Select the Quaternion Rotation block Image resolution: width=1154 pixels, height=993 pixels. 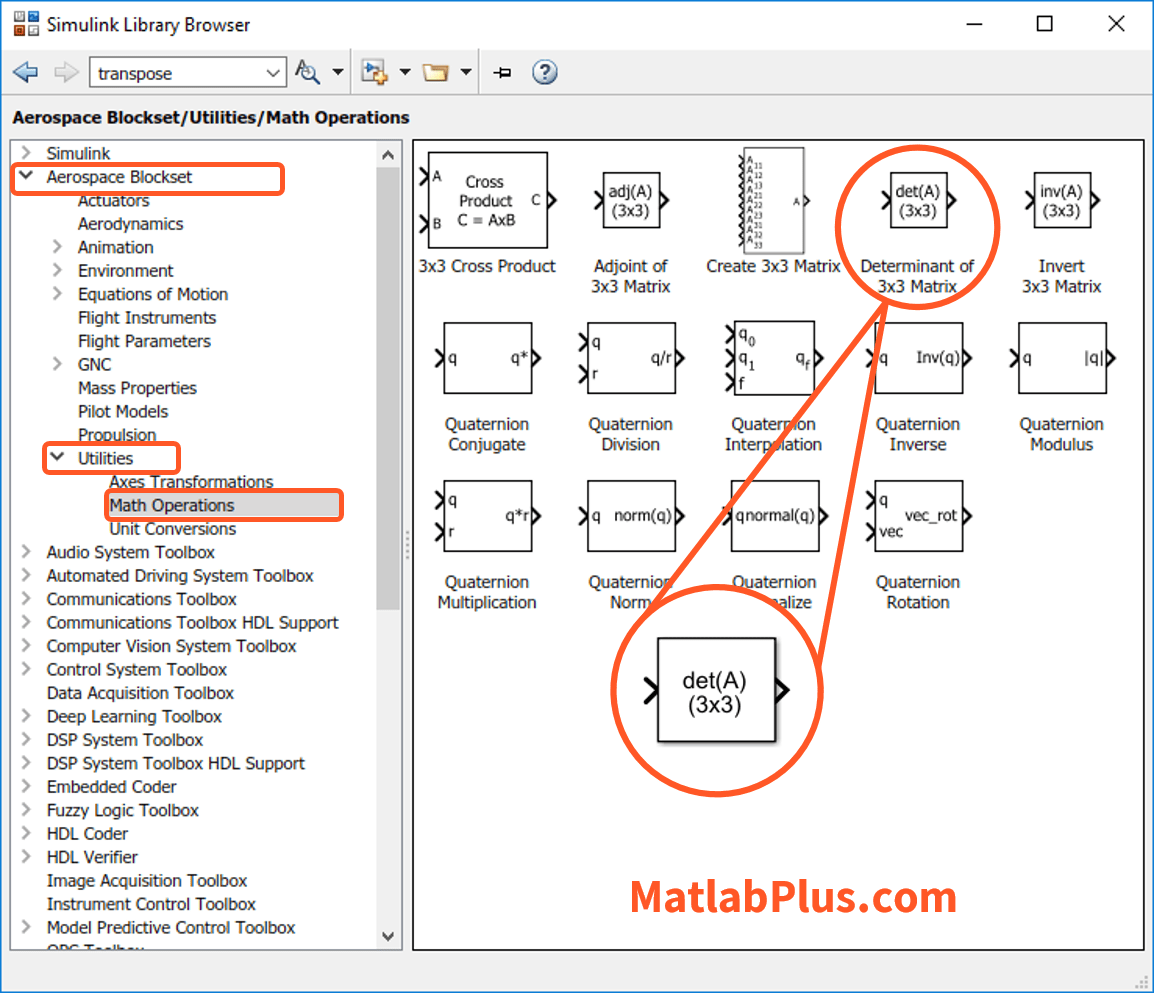point(917,516)
